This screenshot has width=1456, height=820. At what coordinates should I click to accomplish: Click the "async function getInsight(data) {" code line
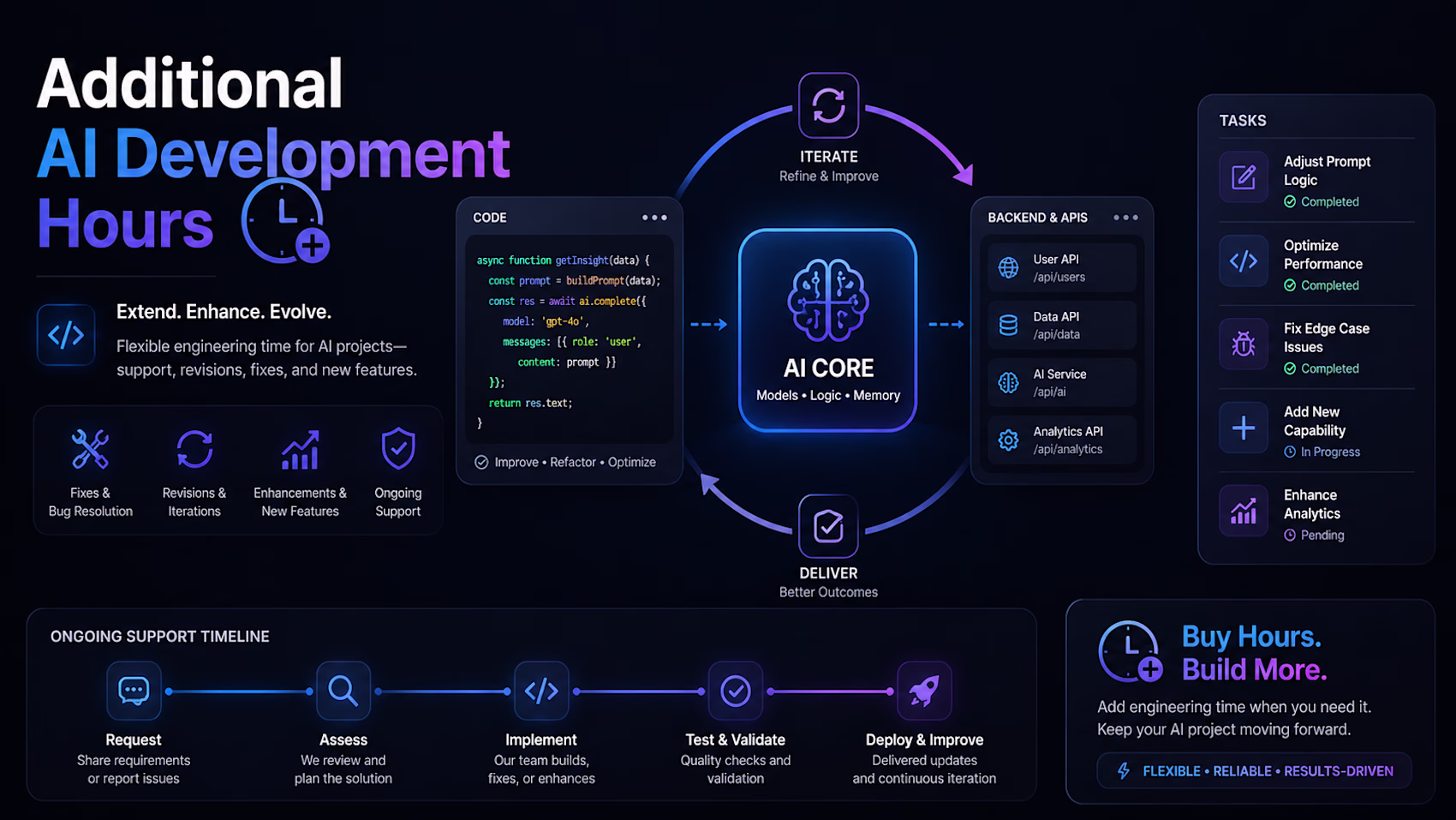pos(564,260)
